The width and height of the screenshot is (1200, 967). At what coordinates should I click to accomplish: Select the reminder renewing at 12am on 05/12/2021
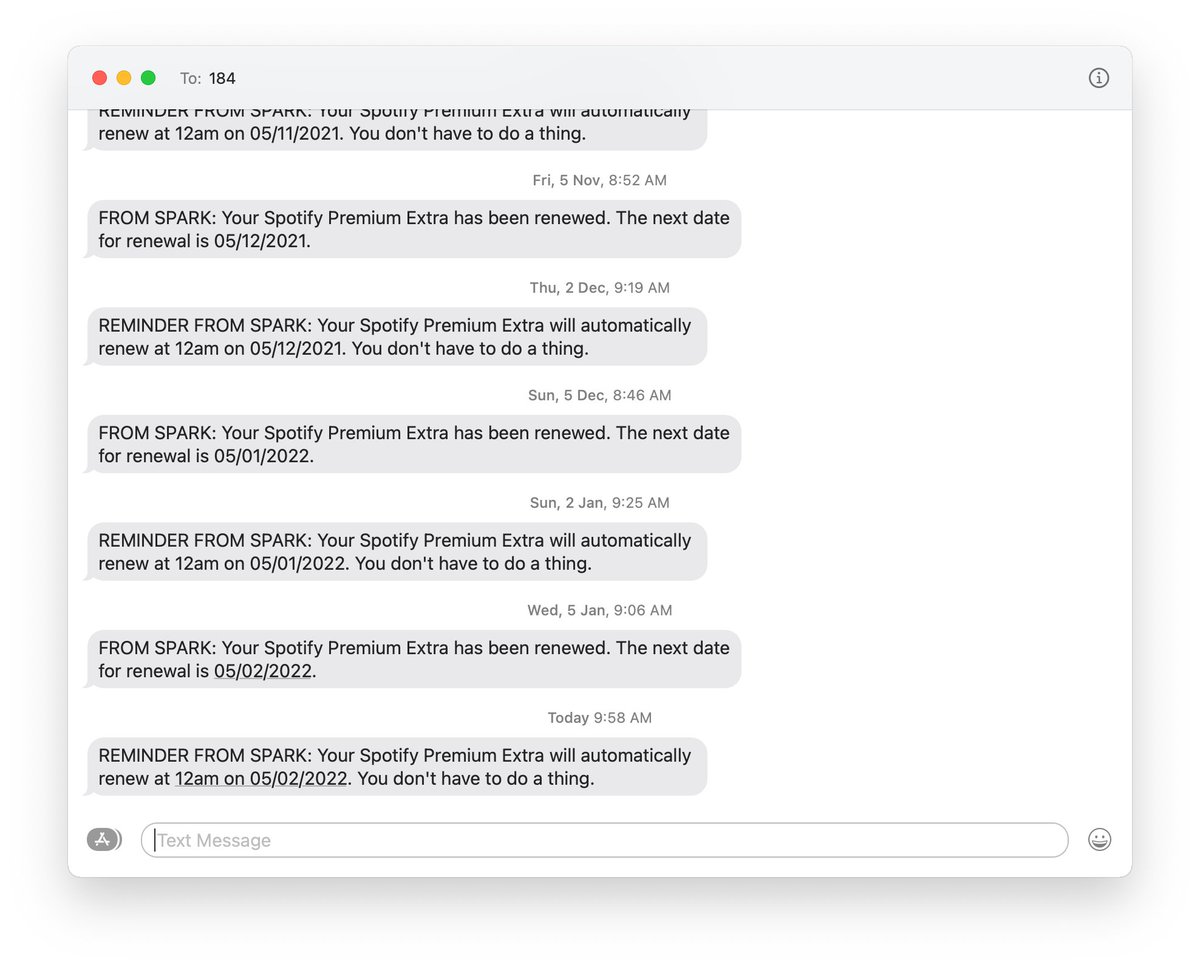(396, 337)
